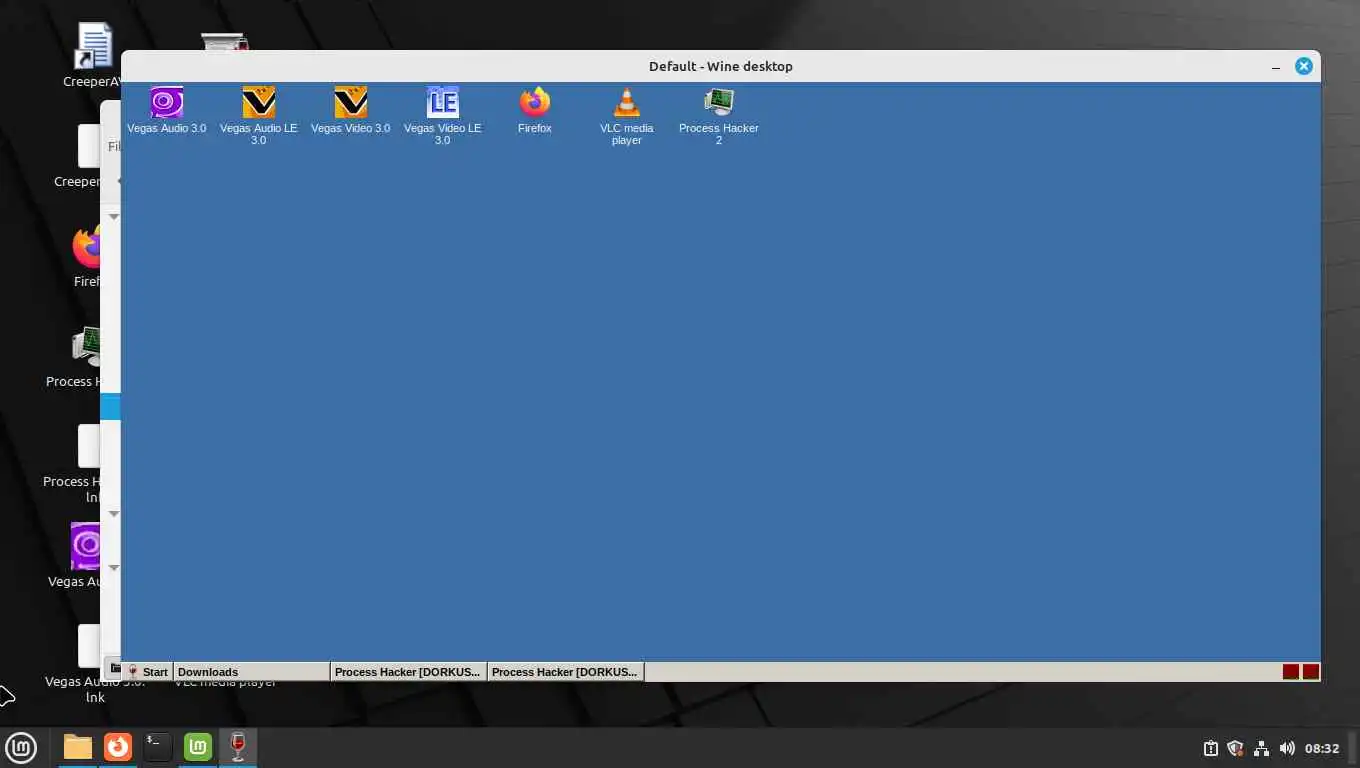Click the Firefox icon inside the Wine desktop
This screenshot has width=1360, height=768.
click(x=534, y=102)
